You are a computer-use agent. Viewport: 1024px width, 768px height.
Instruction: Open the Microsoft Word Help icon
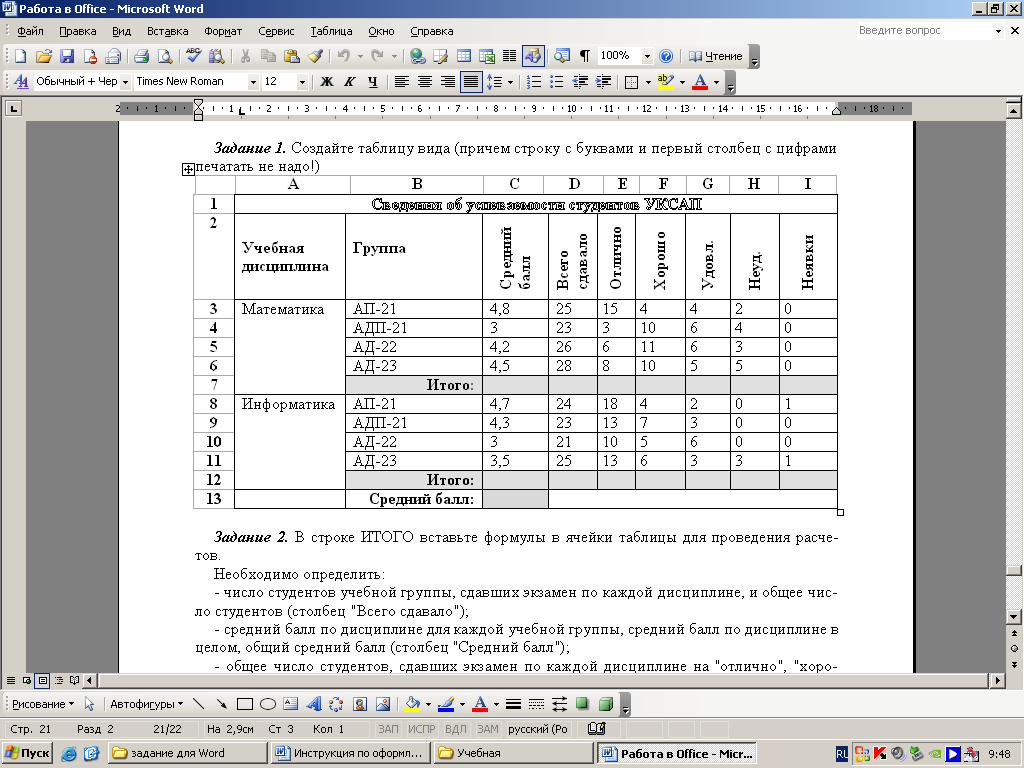665,56
